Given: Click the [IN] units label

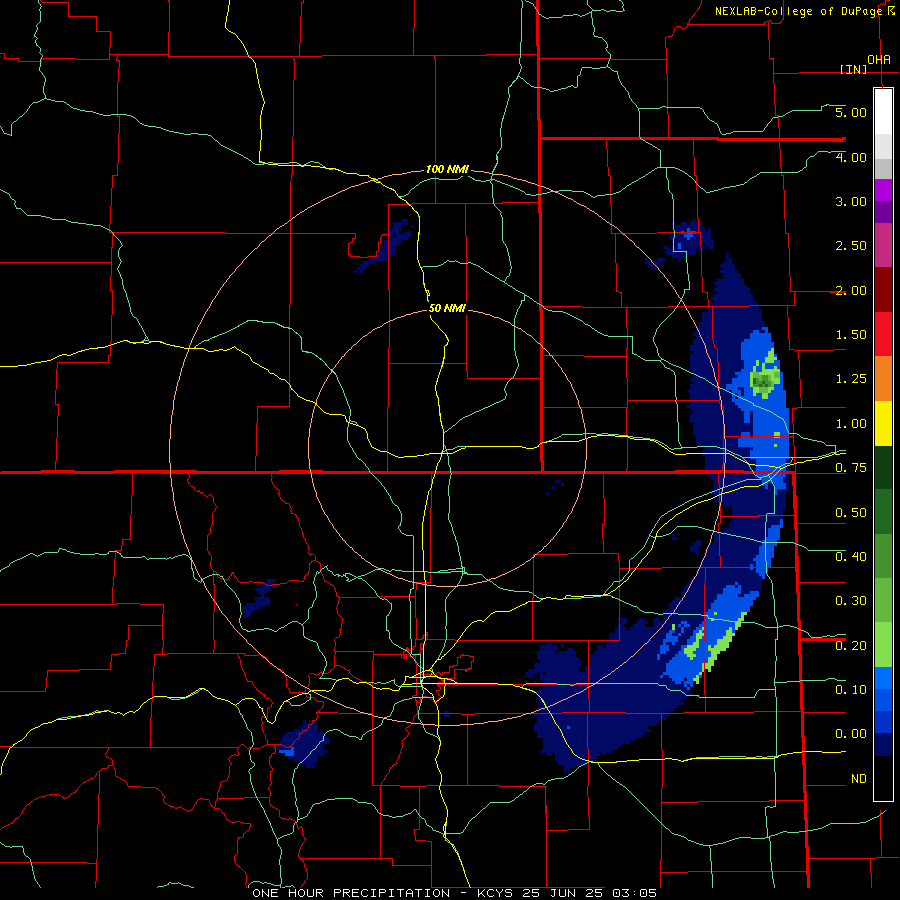Looking at the screenshot, I should 854,69.
